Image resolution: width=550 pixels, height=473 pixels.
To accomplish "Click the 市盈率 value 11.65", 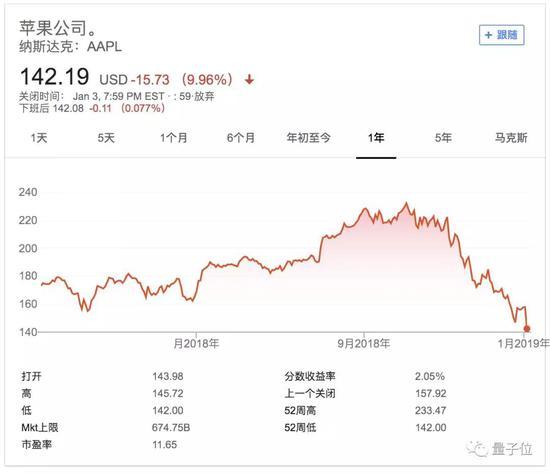I will pos(165,445).
